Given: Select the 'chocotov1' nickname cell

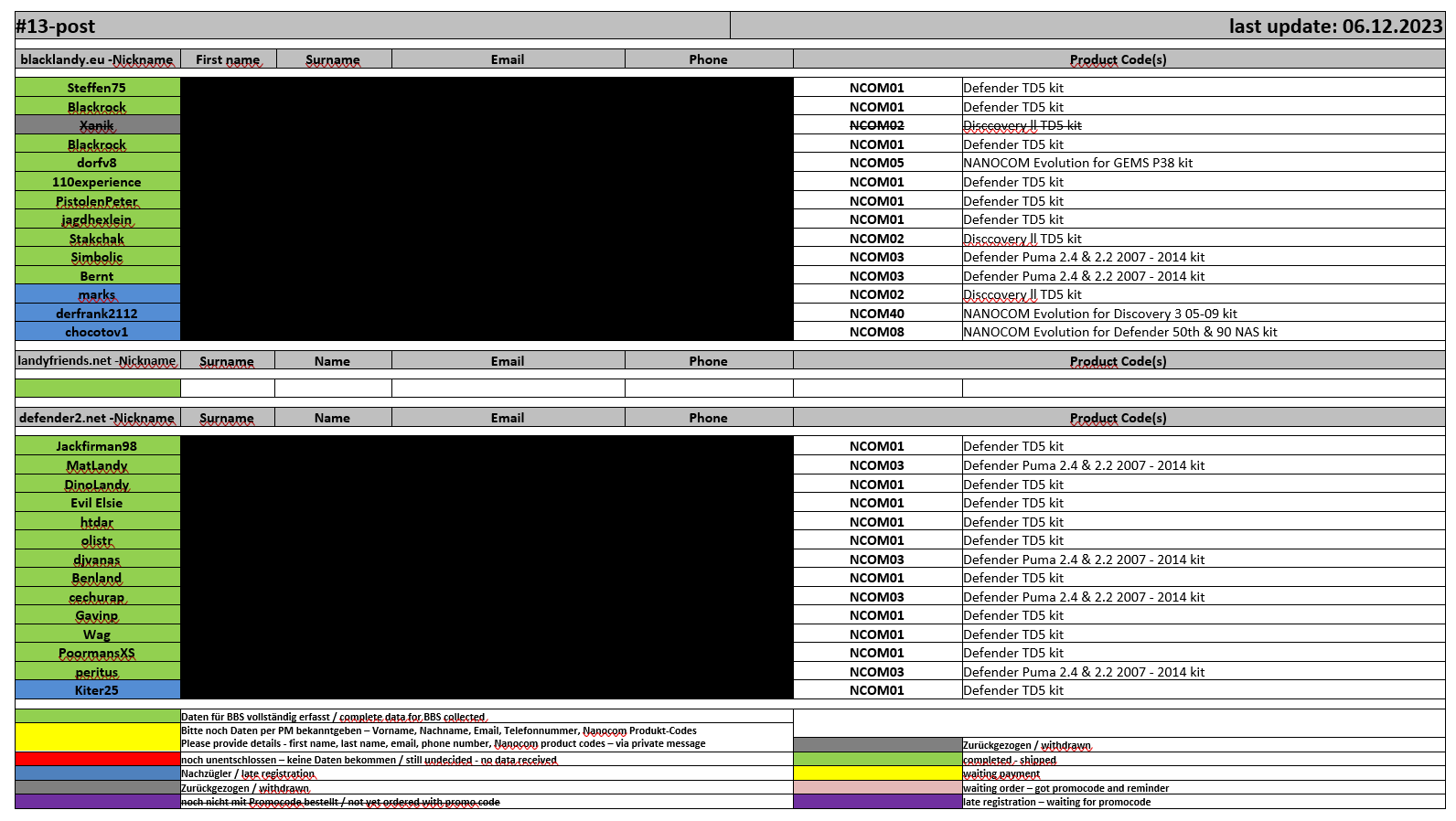Looking at the screenshot, I should pos(98,332).
